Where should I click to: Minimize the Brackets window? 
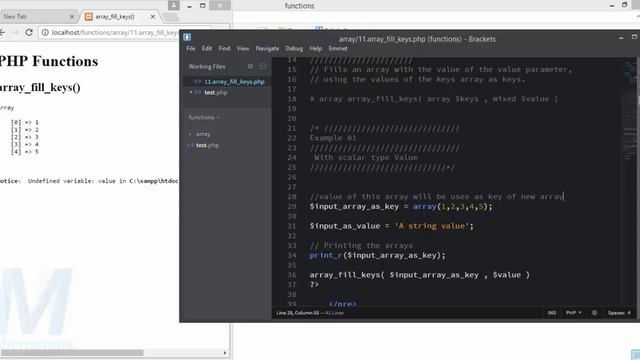[x=621, y=38]
